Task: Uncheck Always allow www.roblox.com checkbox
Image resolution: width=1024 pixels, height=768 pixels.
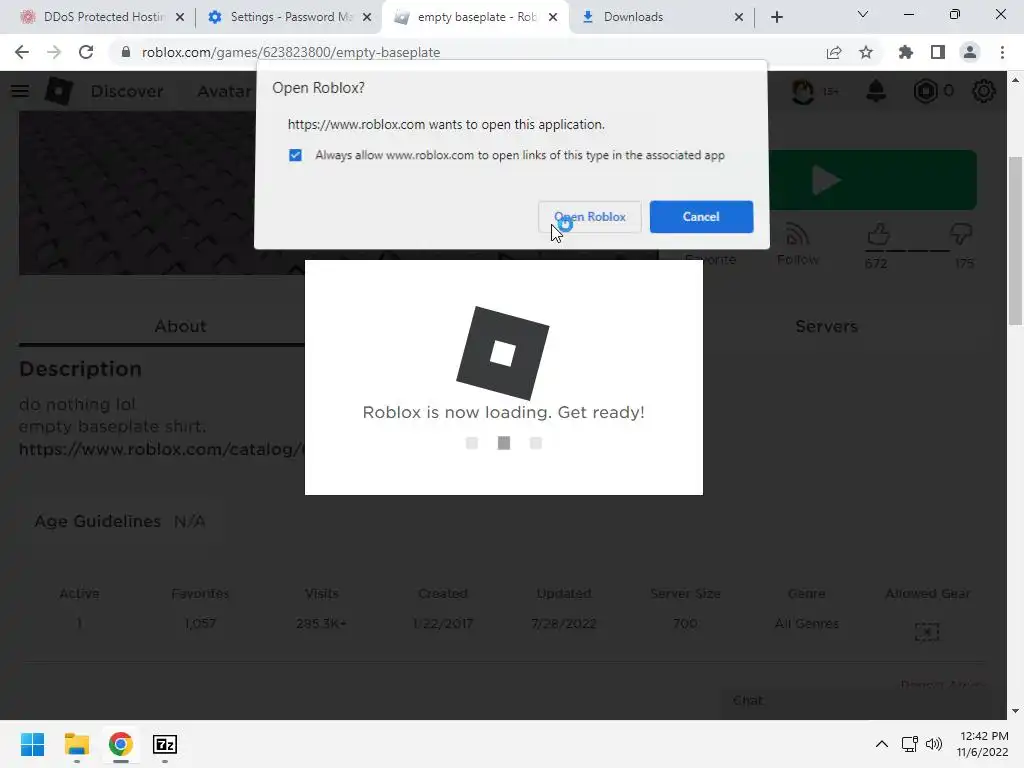Action: tap(295, 155)
